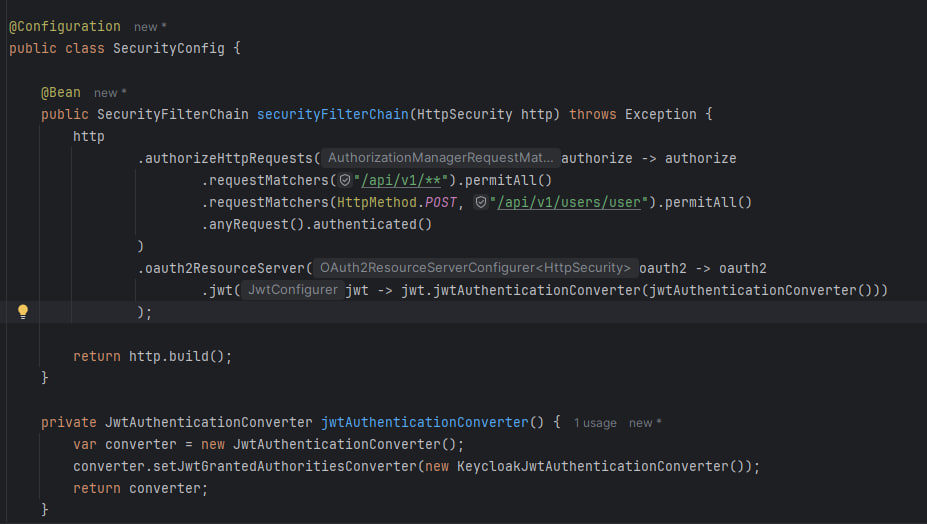This screenshot has width=927, height=524.
Task: Click the standalone "http" line
Action: click(x=89, y=137)
